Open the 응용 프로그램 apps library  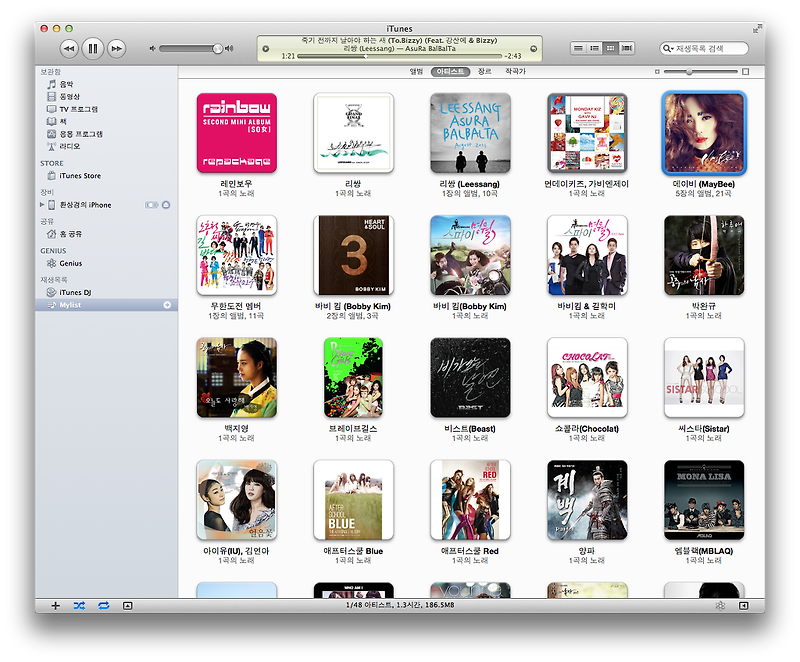[81, 134]
